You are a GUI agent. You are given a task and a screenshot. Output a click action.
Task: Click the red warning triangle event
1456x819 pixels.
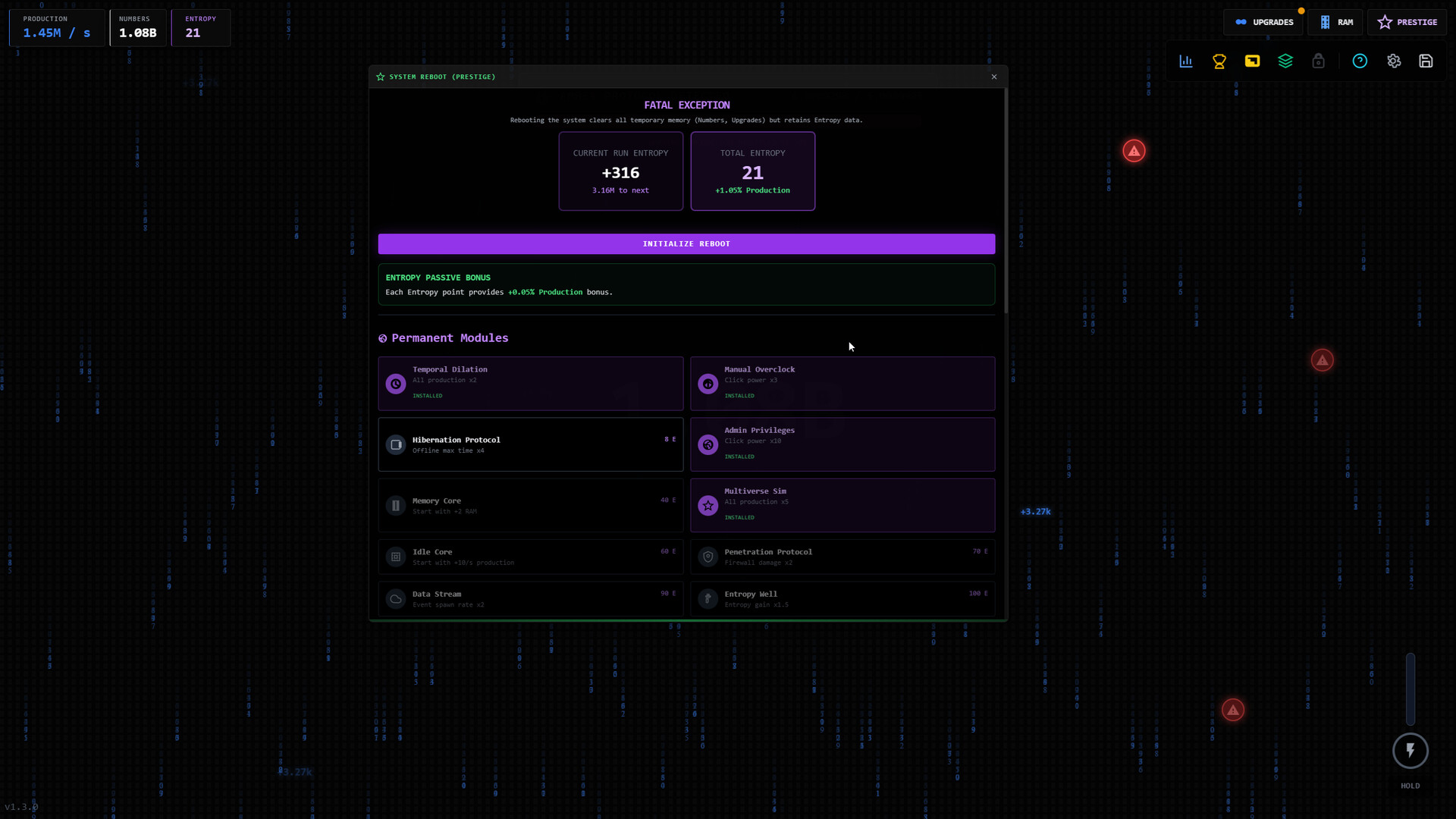pyautogui.click(x=1133, y=150)
